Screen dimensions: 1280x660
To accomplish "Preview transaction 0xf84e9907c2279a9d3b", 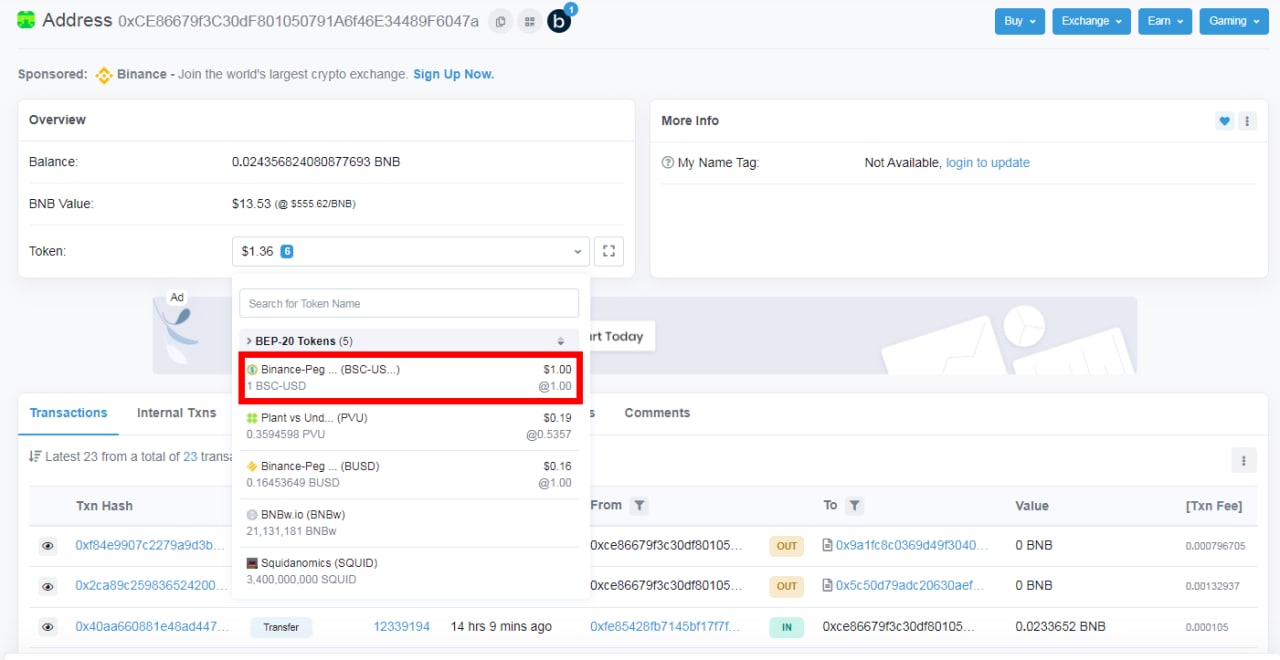I will tap(47, 546).
